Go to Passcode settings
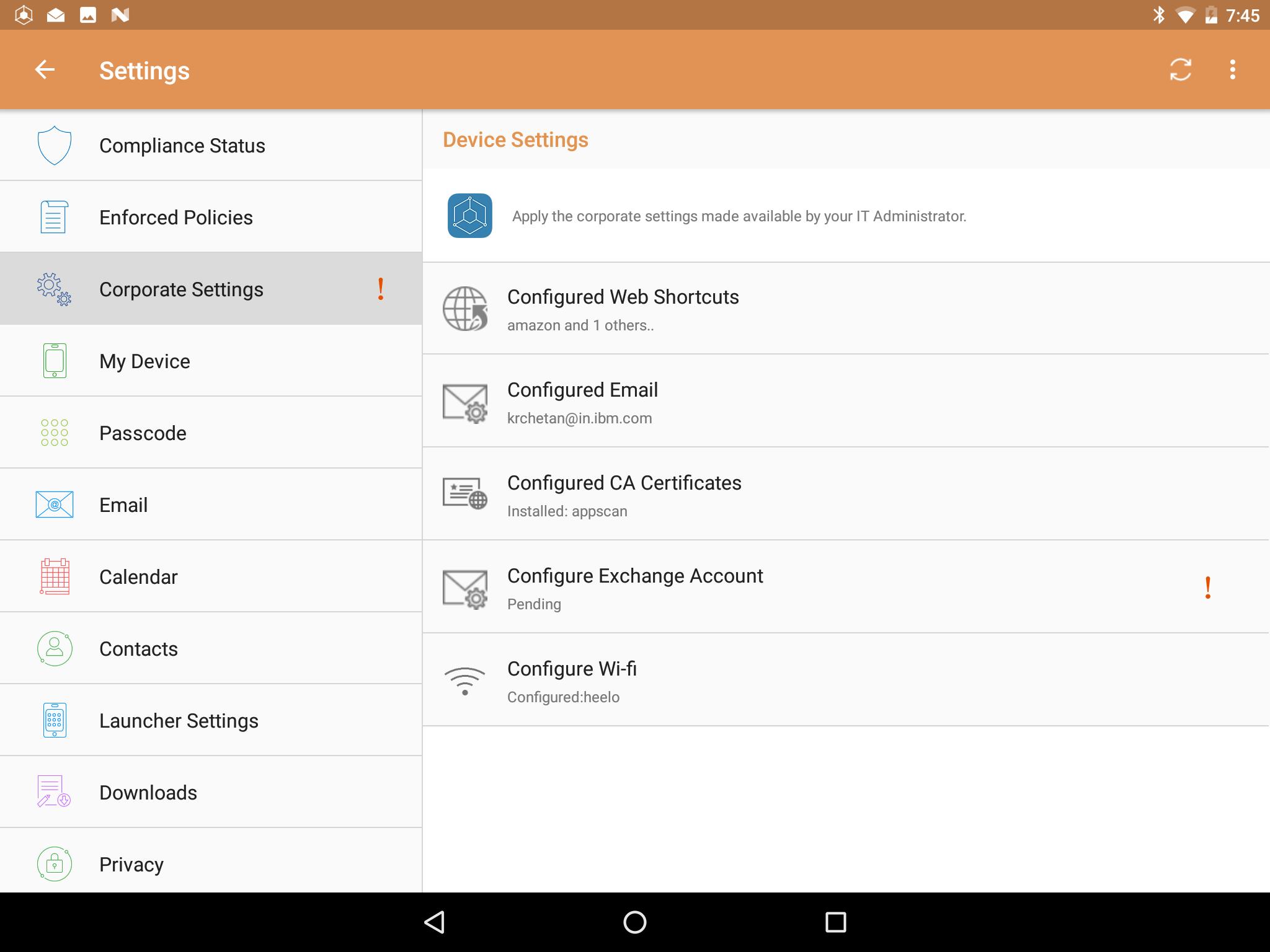The height and width of the screenshot is (952, 1270). point(211,433)
